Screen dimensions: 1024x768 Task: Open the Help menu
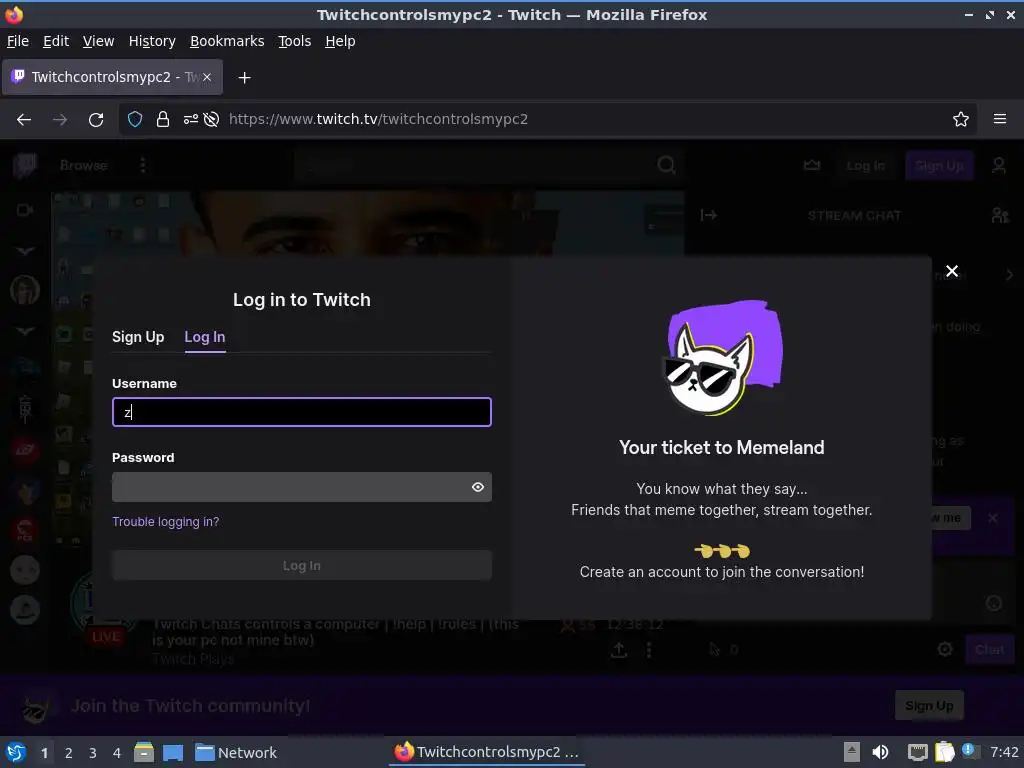coord(340,41)
